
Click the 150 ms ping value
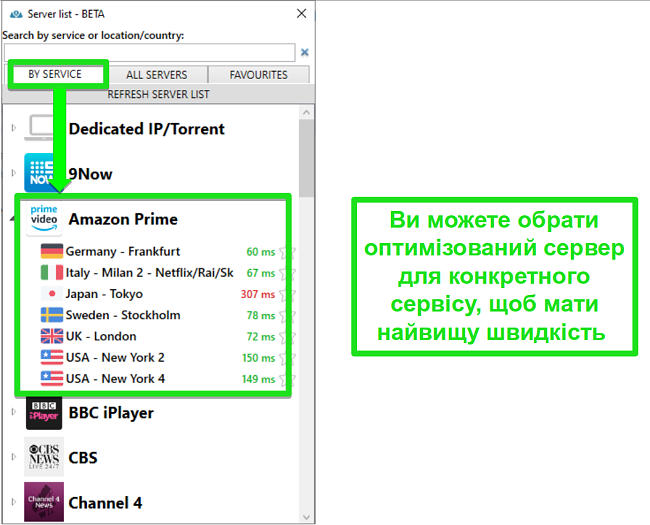click(259, 357)
